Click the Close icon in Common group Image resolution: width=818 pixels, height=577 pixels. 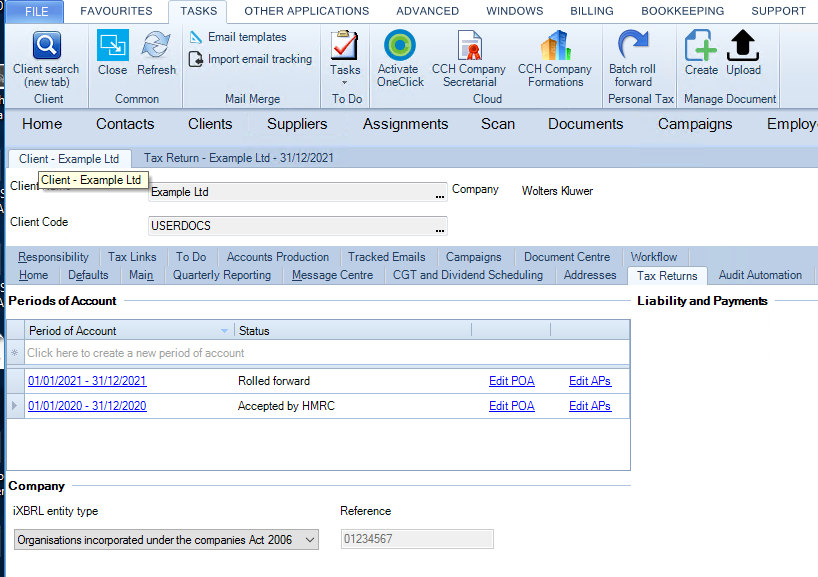112,45
